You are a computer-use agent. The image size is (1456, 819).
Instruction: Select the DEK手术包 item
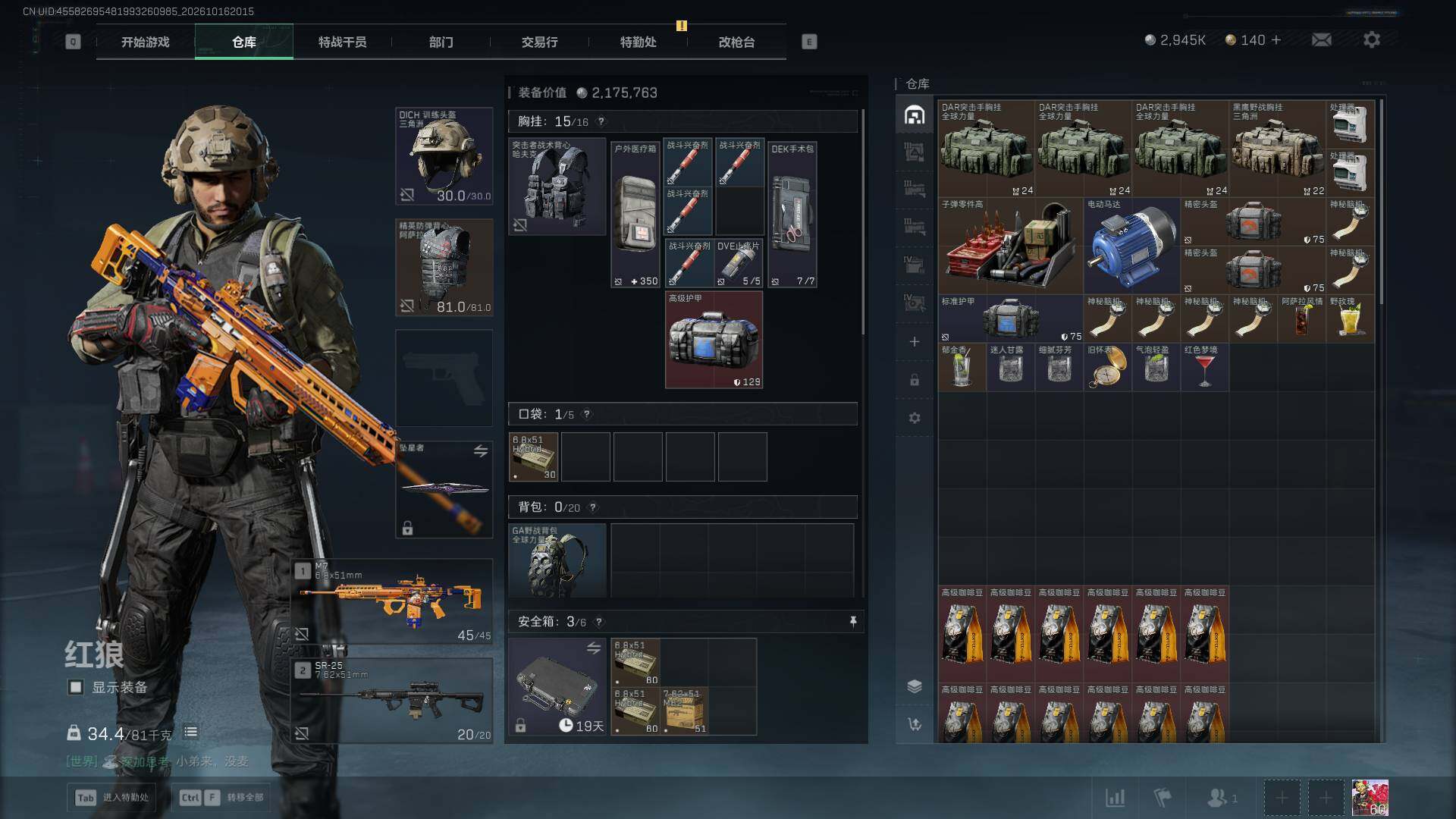point(792,214)
